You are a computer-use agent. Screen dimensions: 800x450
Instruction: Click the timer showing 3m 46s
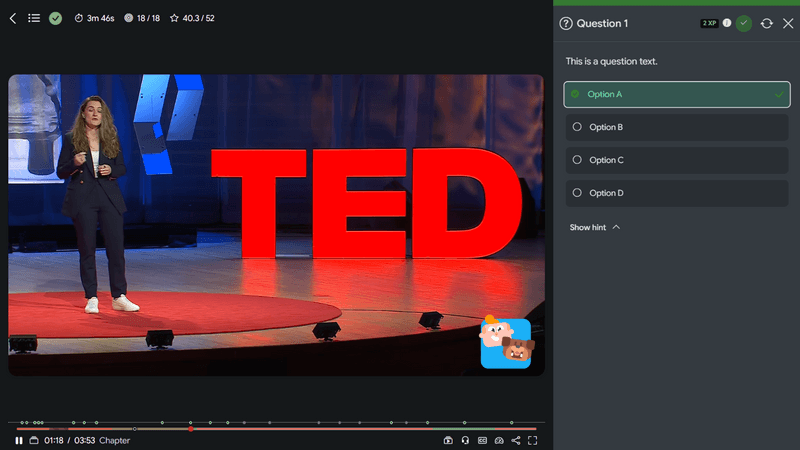(94, 18)
